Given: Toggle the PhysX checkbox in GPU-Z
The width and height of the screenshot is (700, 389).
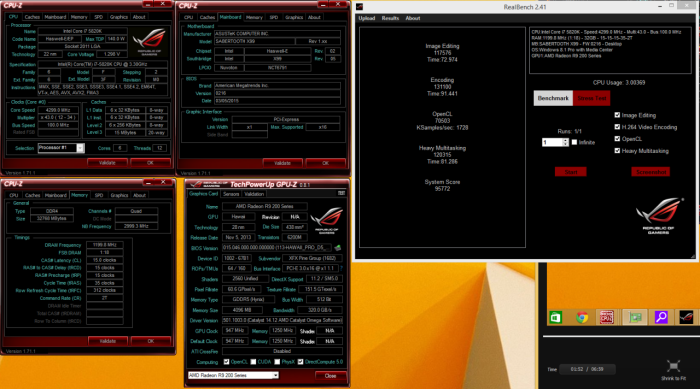Looking at the screenshot, I should point(277,362).
